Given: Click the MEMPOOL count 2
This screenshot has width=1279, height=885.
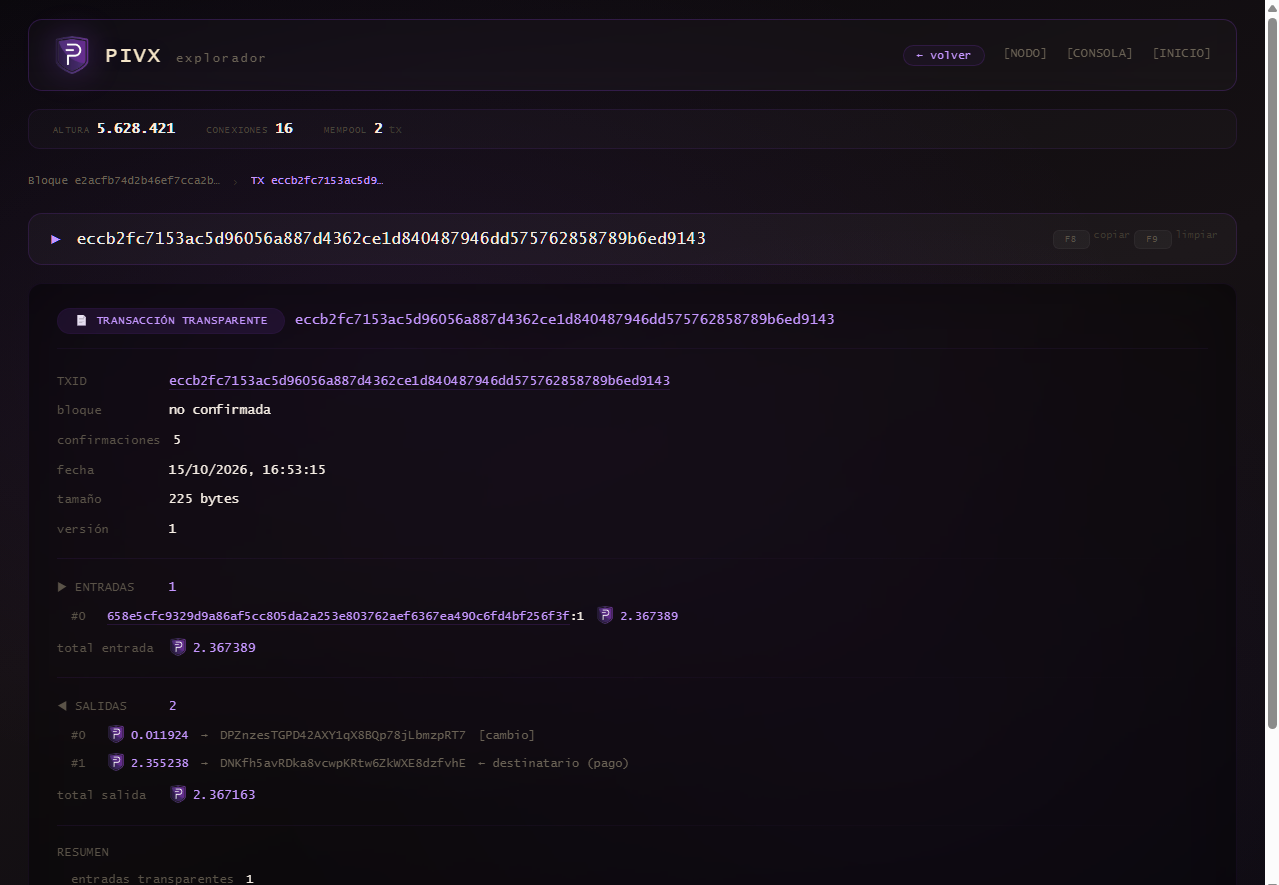Looking at the screenshot, I should (x=378, y=129).
